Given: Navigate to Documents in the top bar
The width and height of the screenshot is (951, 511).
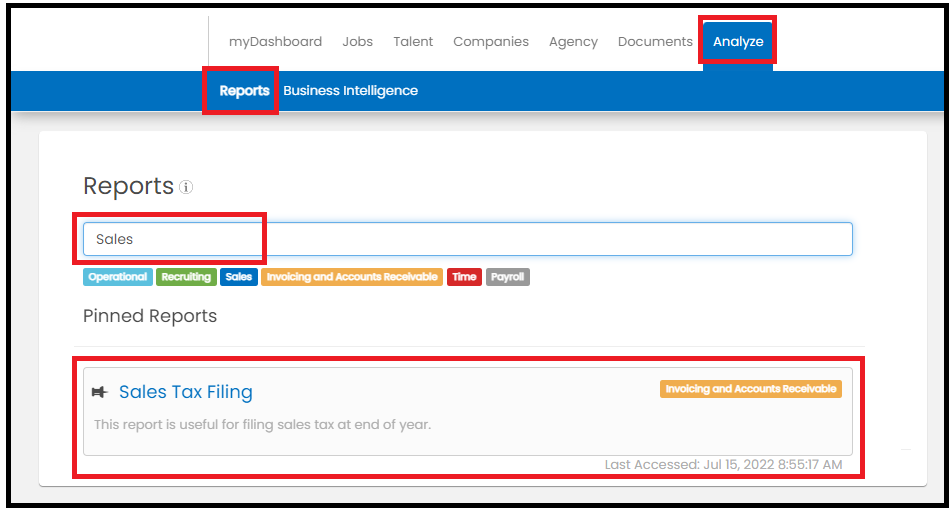Looking at the screenshot, I should 655,42.
